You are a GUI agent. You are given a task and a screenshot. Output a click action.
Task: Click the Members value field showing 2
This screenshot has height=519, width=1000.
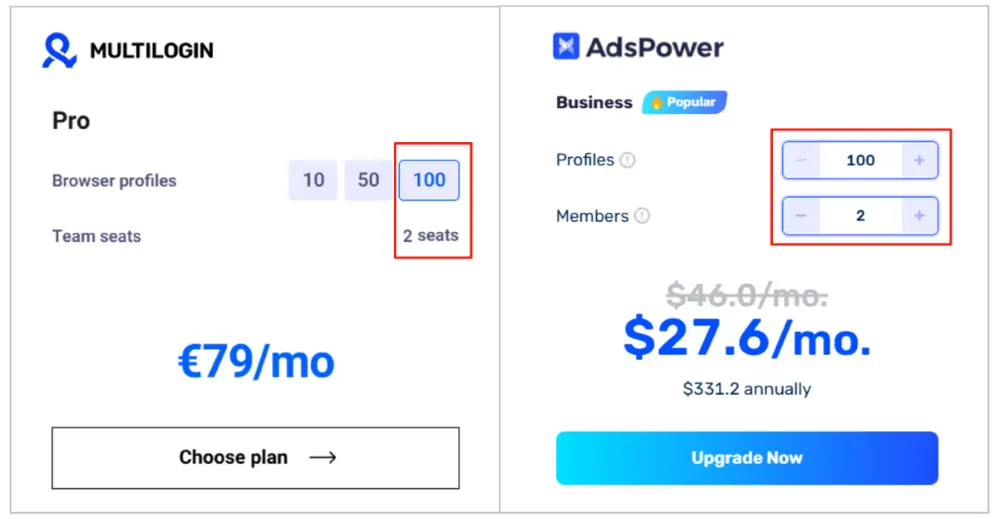coord(860,216)
